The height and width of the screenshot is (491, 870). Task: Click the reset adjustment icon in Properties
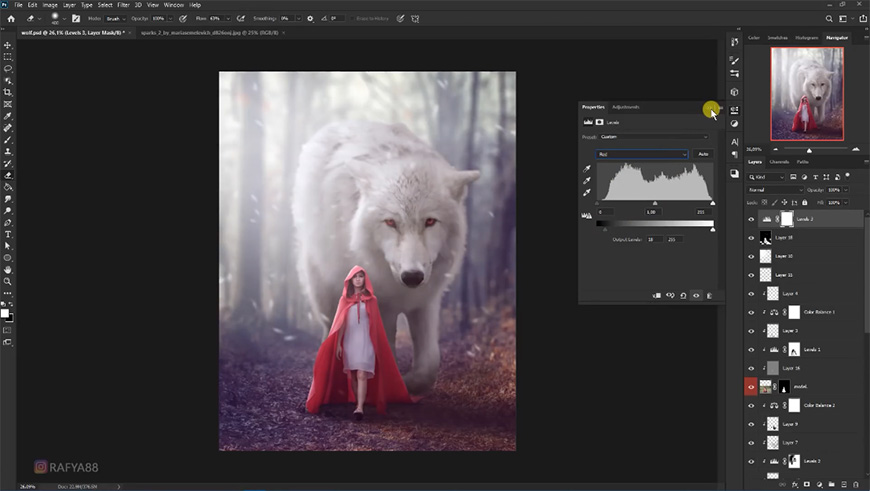coord(683,296)
